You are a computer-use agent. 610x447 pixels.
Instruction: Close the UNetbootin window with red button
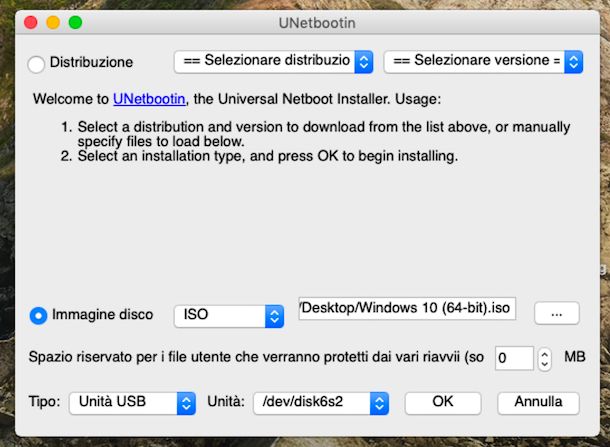click(x=31, y=22)
